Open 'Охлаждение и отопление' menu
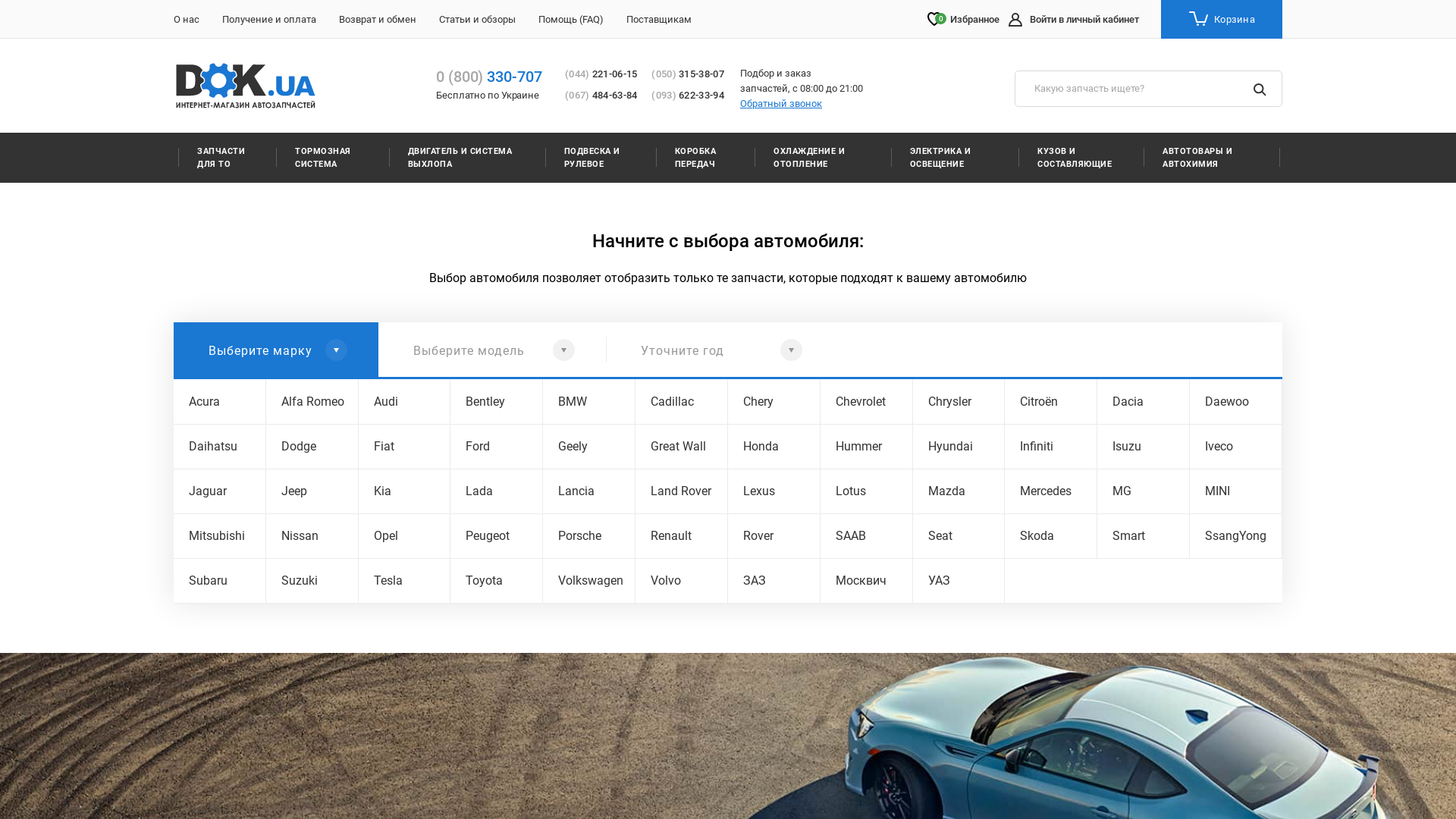Image resolution: width=1456 pixels, height=819 pixels. pyautogui.click(x=809, y=158)
